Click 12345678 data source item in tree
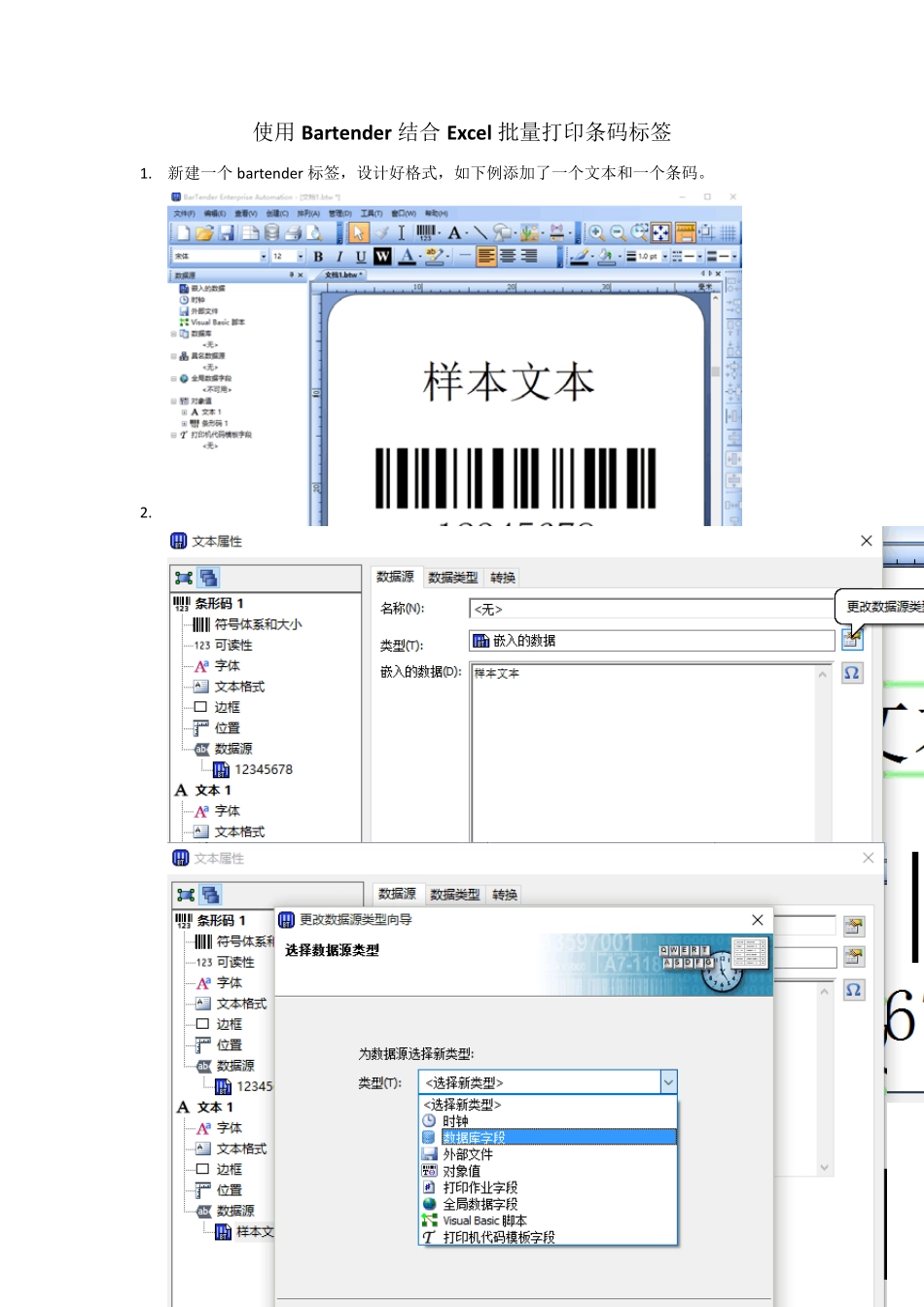This screenshot has width=924, height=1307. (x=264, y=769)
